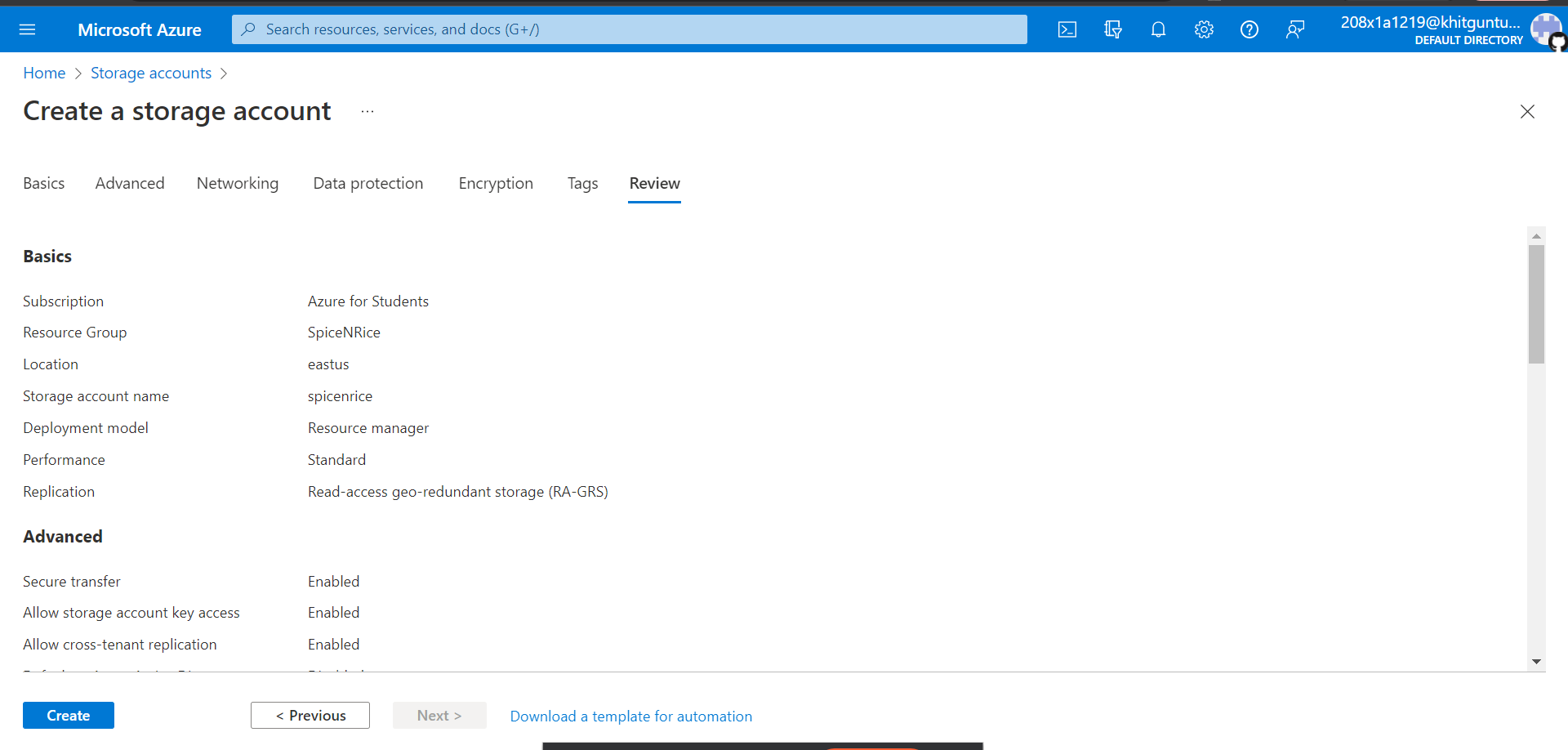Open the Help and support menu
The width and height of the screenshot is (1568, 750).
tap(1249, 29)
